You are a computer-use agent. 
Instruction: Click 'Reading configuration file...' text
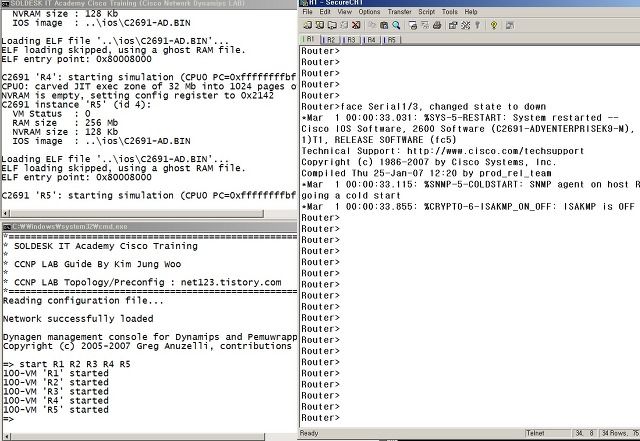click(x=83, y=301)
